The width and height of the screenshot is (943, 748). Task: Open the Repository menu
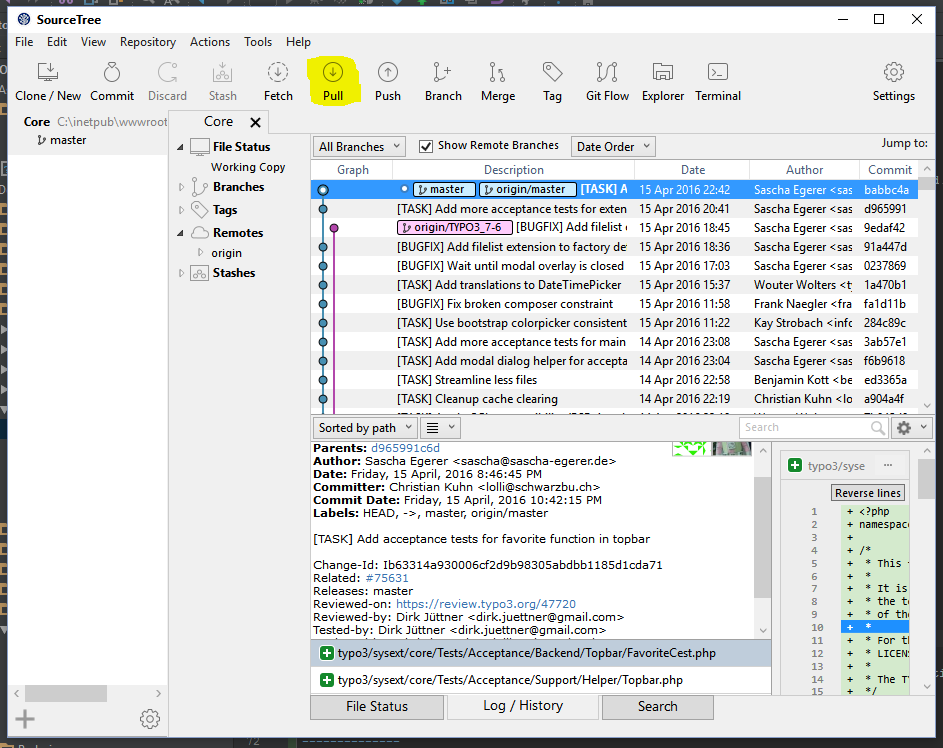click(x=148, y=42)
